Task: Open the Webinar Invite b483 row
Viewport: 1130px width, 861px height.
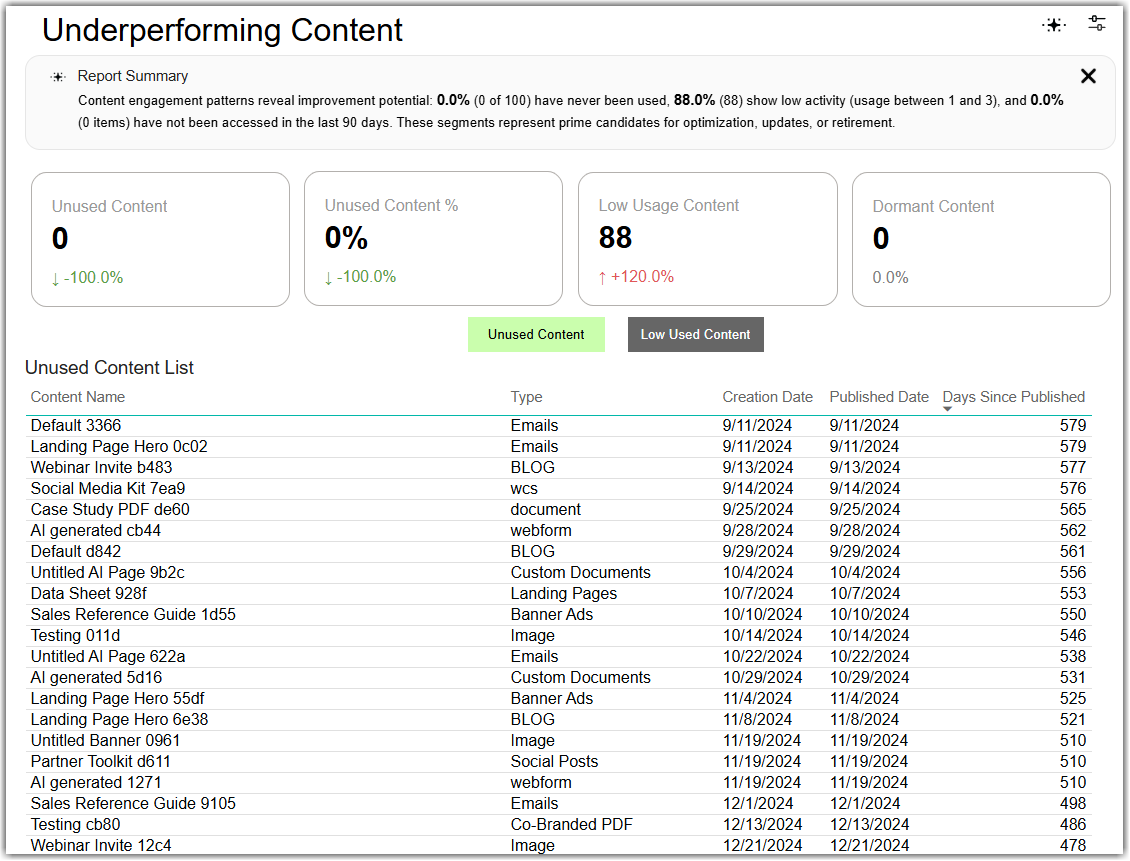Action: pos(559,468)
